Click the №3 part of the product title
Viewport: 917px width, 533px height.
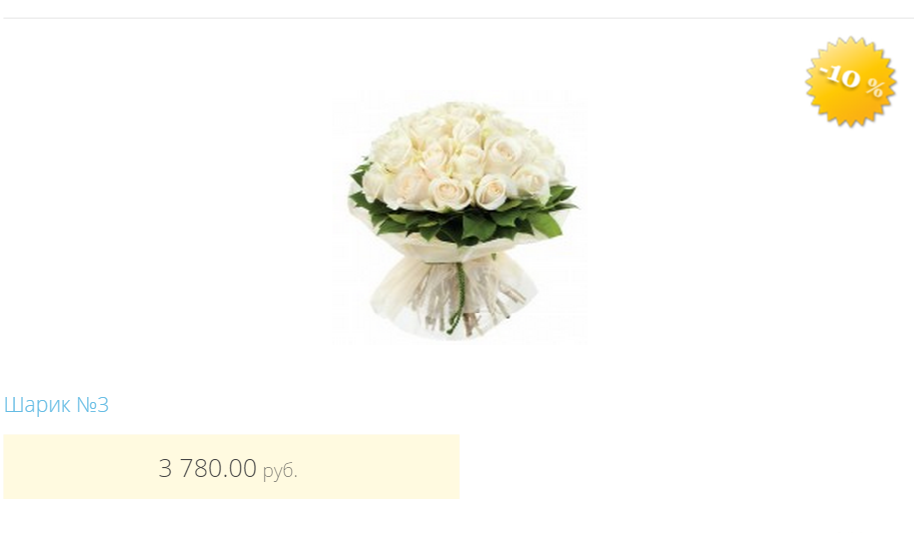(93, 405)
